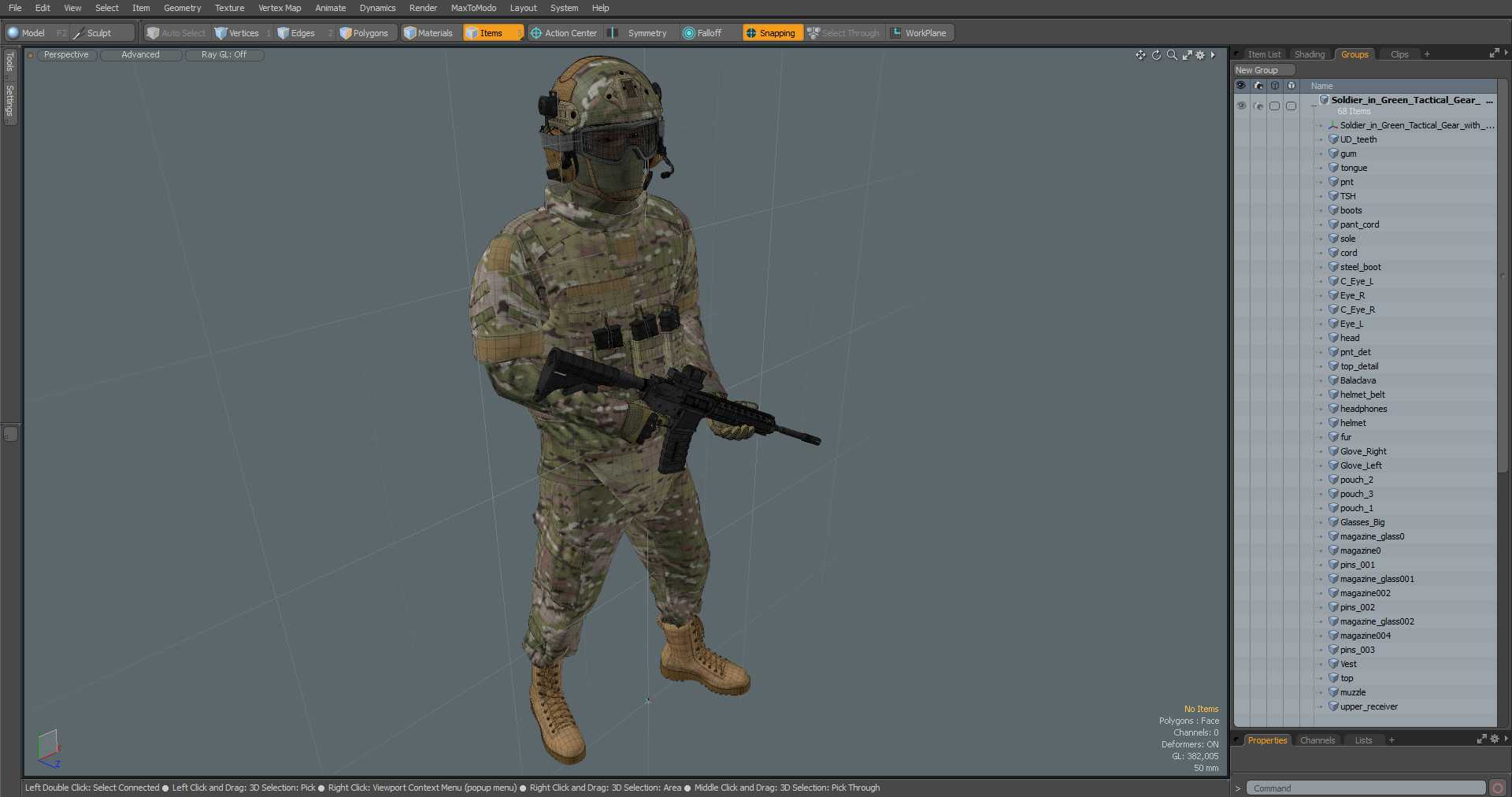Click the camera render column header icon
1512x797 pixels.
(x=1258, y=86)
